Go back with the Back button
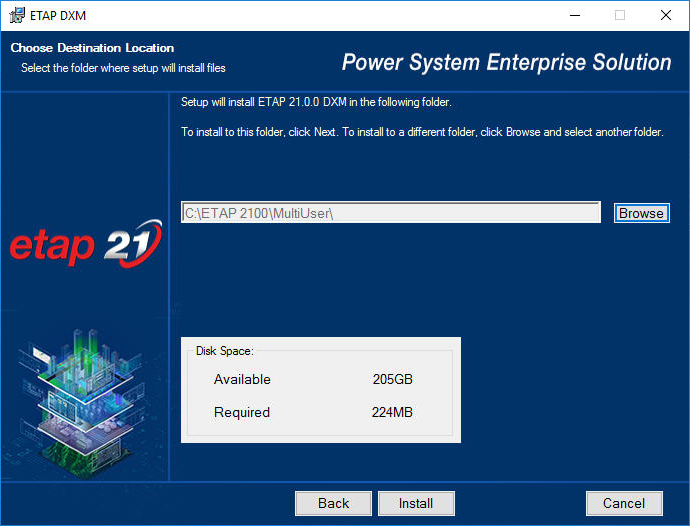The height and width of the screenshot is (526, 690). [x=333, y=503]
